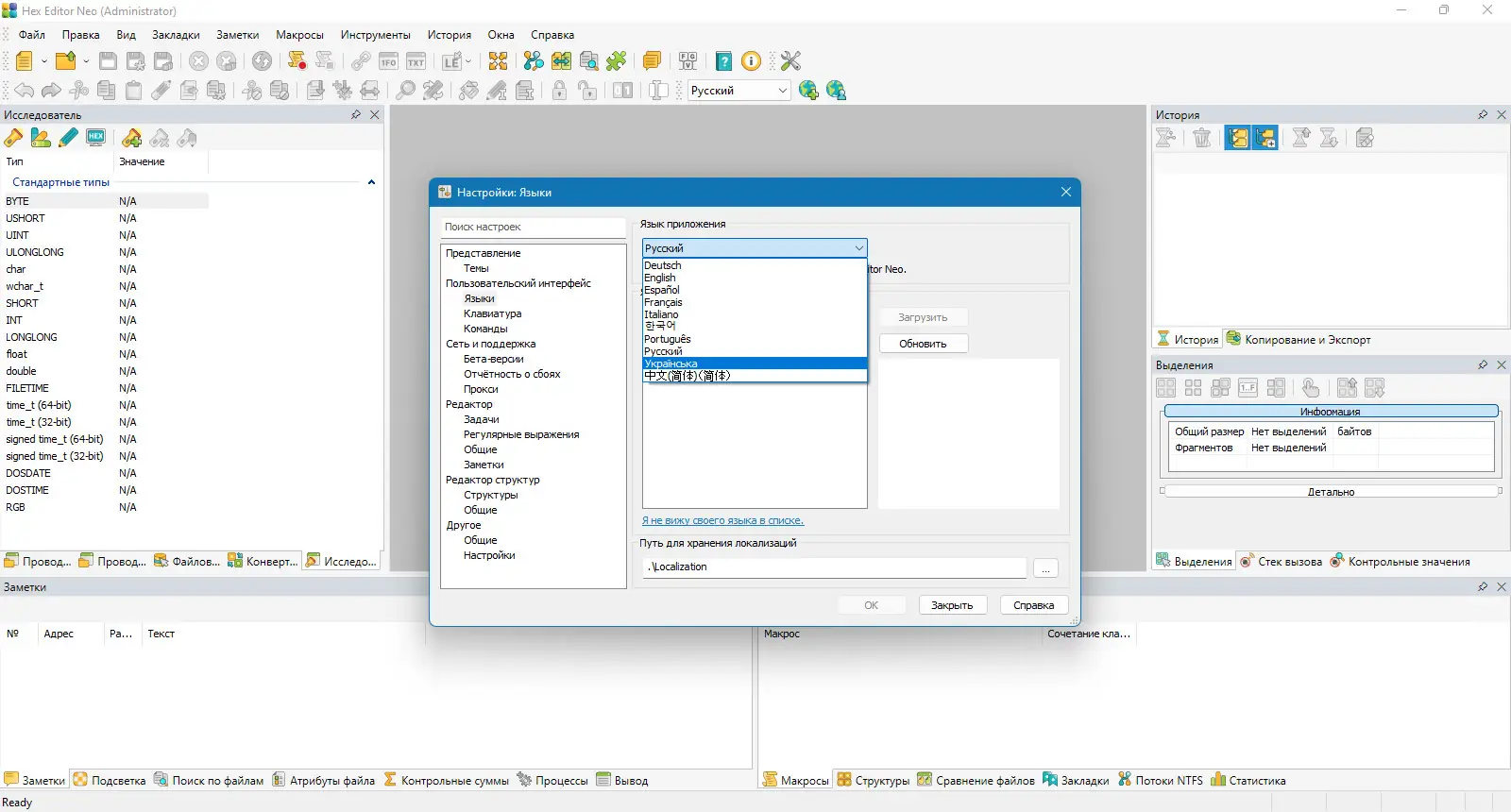Click the 'Я не вижу своего языка' link
Viewport: 1511px width, 812px height.
pyautogui.click(x=722, y=520)
